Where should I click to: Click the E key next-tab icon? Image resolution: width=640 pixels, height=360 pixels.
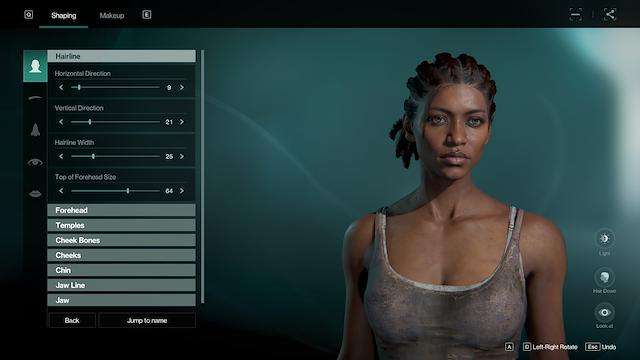pyautogui.click(x=147, y=15)
